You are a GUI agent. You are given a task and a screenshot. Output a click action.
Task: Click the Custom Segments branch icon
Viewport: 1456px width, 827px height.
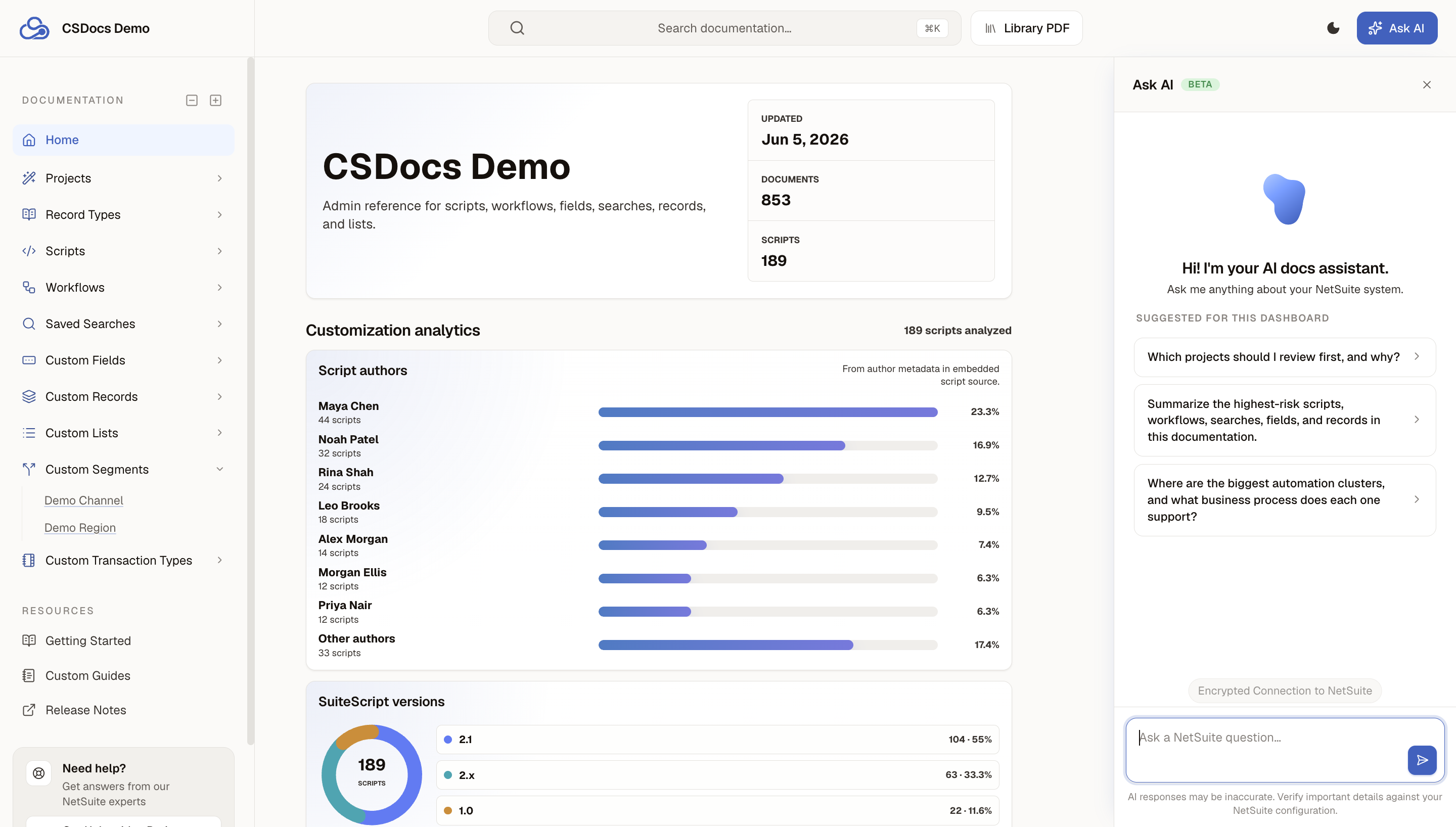tap(29, 469)
